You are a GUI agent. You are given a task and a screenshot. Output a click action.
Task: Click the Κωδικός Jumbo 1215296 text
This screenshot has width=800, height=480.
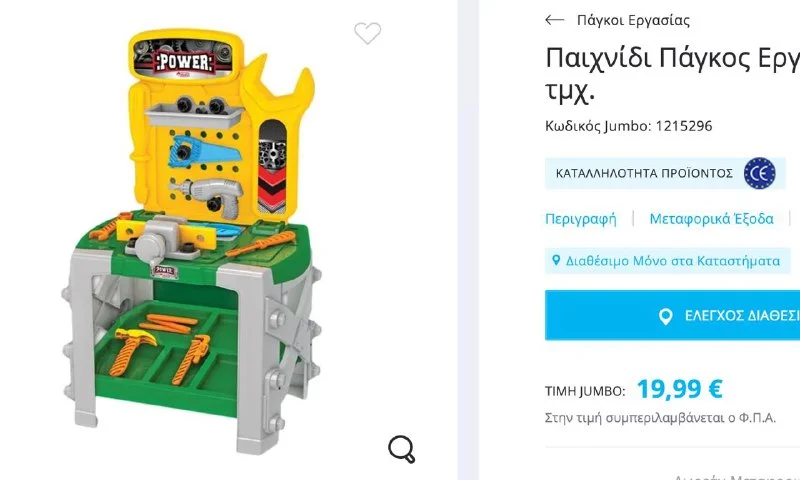pos(629,126)
